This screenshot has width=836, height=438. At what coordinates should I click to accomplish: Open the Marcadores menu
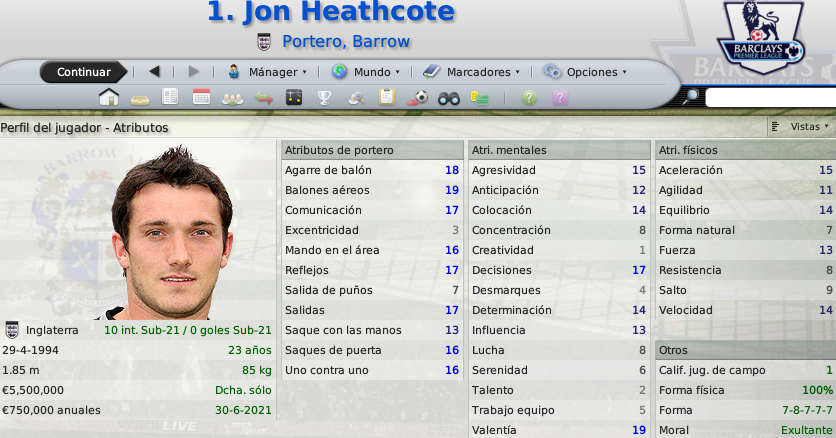click(471, 72)
